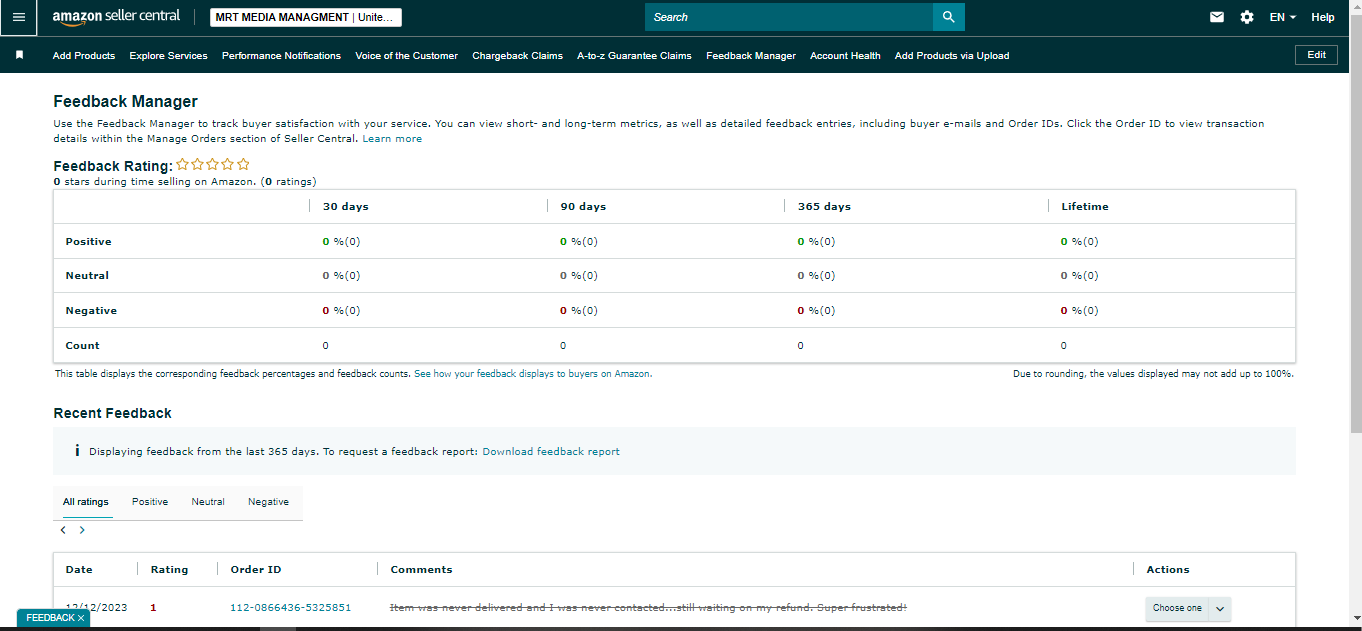Image resolution: width=1362 pixels, height=631 pixels.
Task: Click the Feedback Manager page heading
Action: tap(125, 102)
